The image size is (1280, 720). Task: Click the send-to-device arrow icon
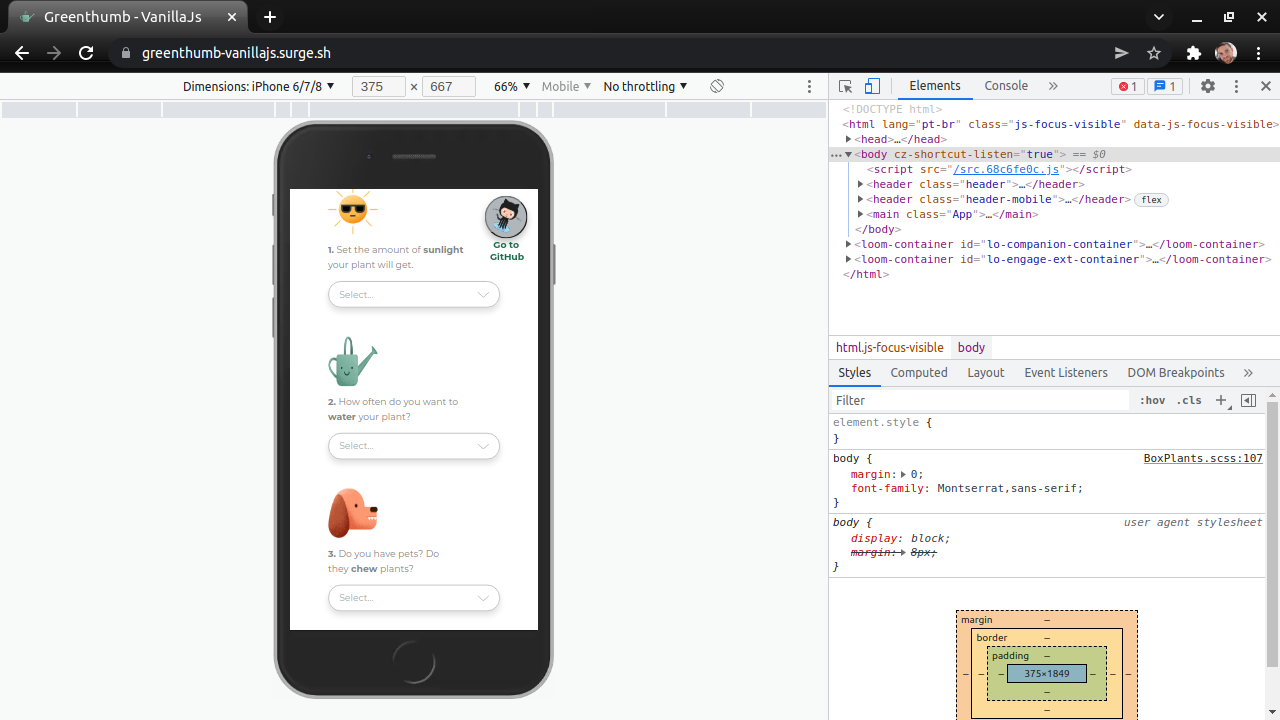click(1121, 53)
